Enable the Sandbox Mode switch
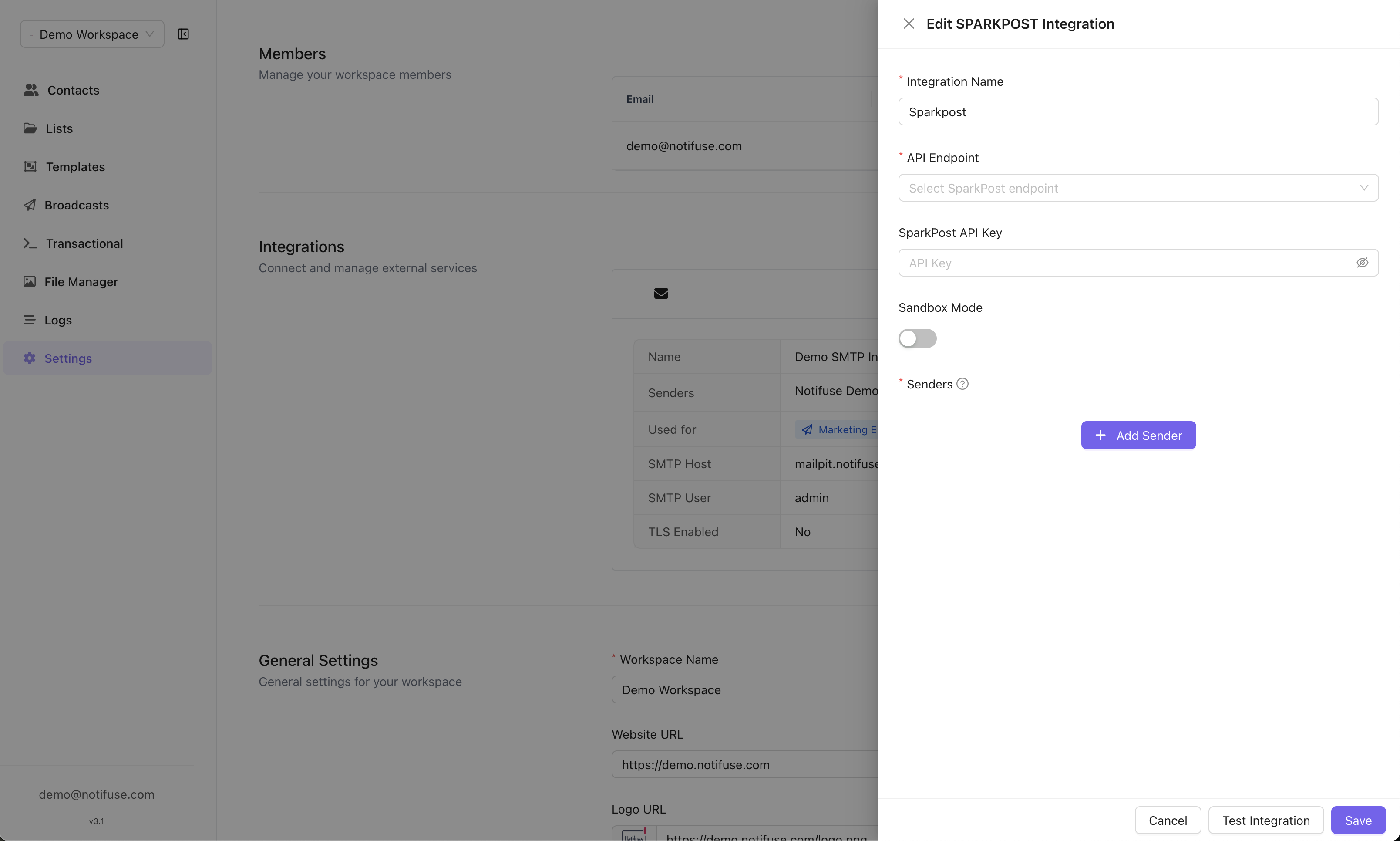 point(917,338)
